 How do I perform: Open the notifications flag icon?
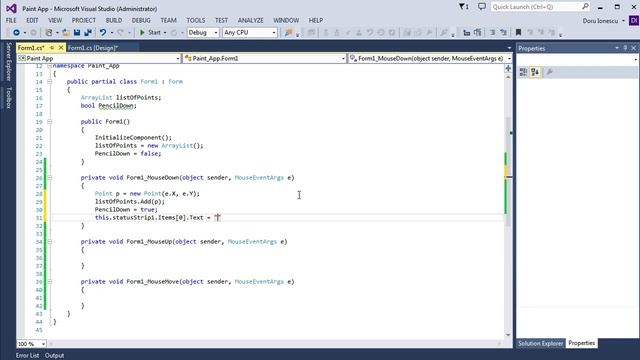pyautogui.click(x=463, y=7)
